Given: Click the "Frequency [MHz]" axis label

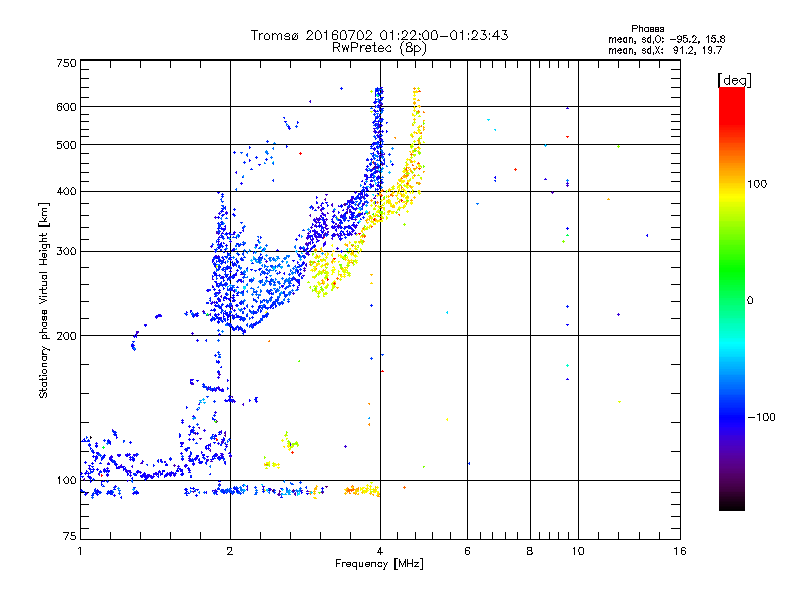Looking at the screenshot, I should point(379,564).
